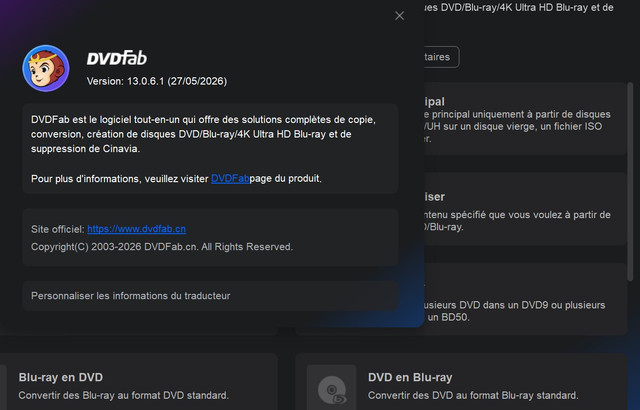640x410 pixels.
Task: Click the card describing 'film principal uniquement'
Action: [525, 119]
